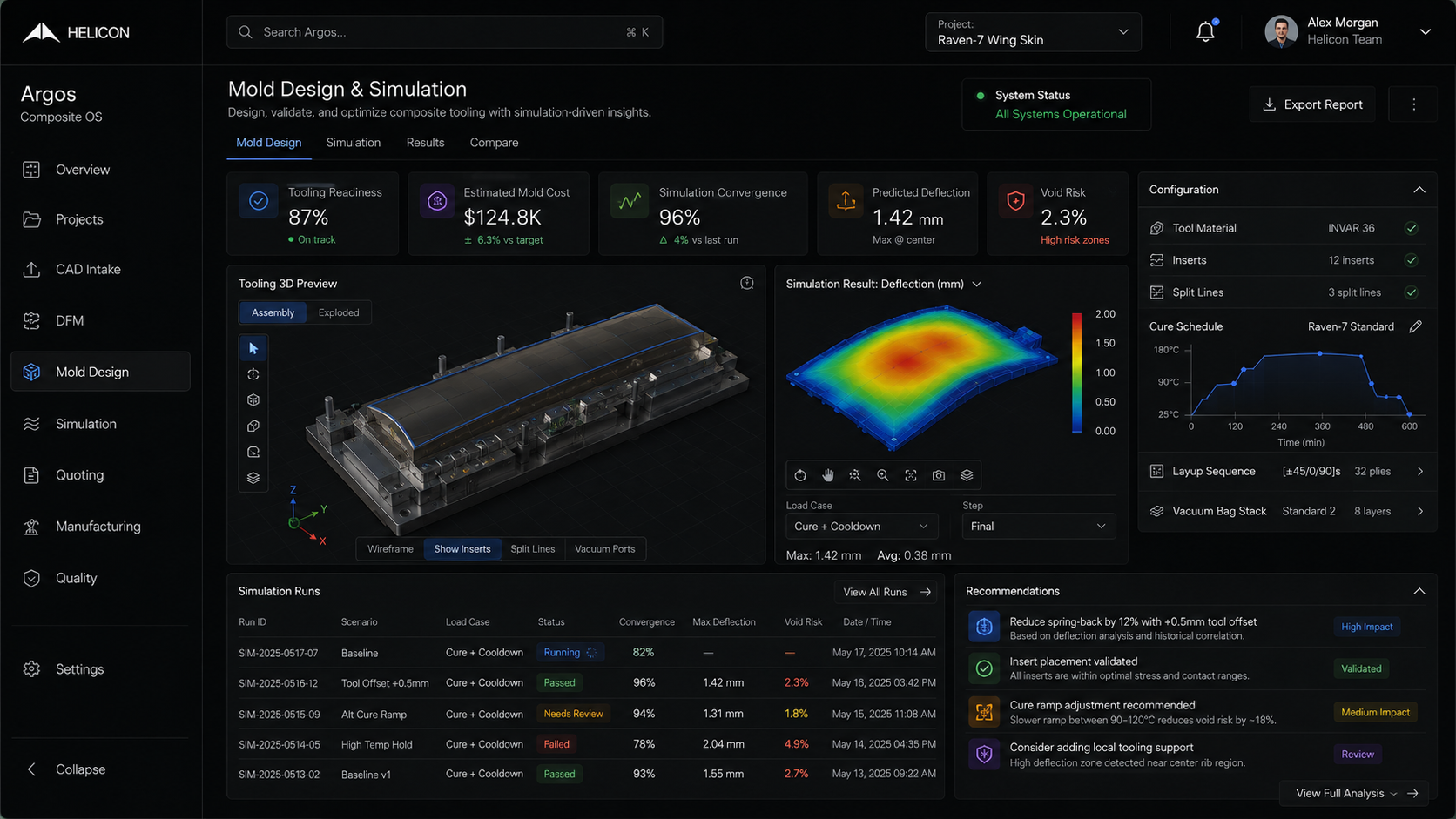The image size is (1456, 819).
Task: Open run SIM-2025-0514-05 row
Action: point(587,744)
